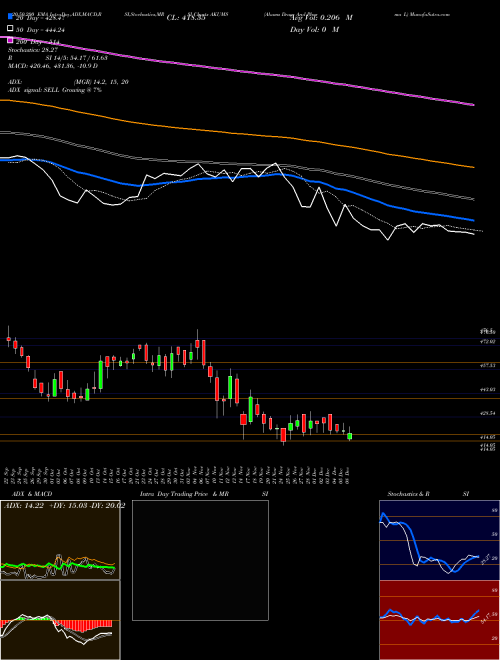
Task: Click the 457.53 price axis label
Action: pos(489,366)
